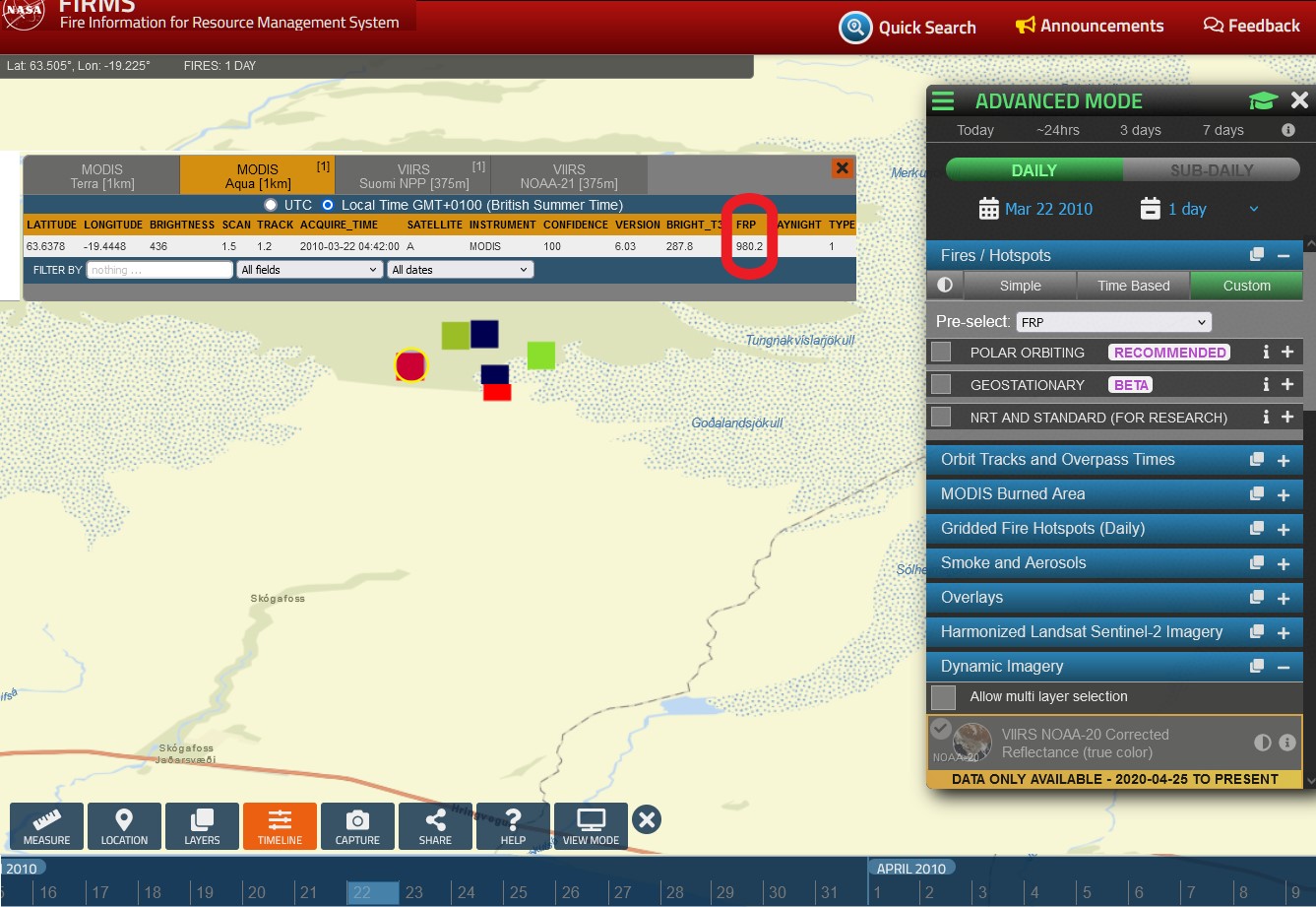Open the Pre-select FRP dropdown
The height and width of the screenshot is (907, 1316).
1113,322
